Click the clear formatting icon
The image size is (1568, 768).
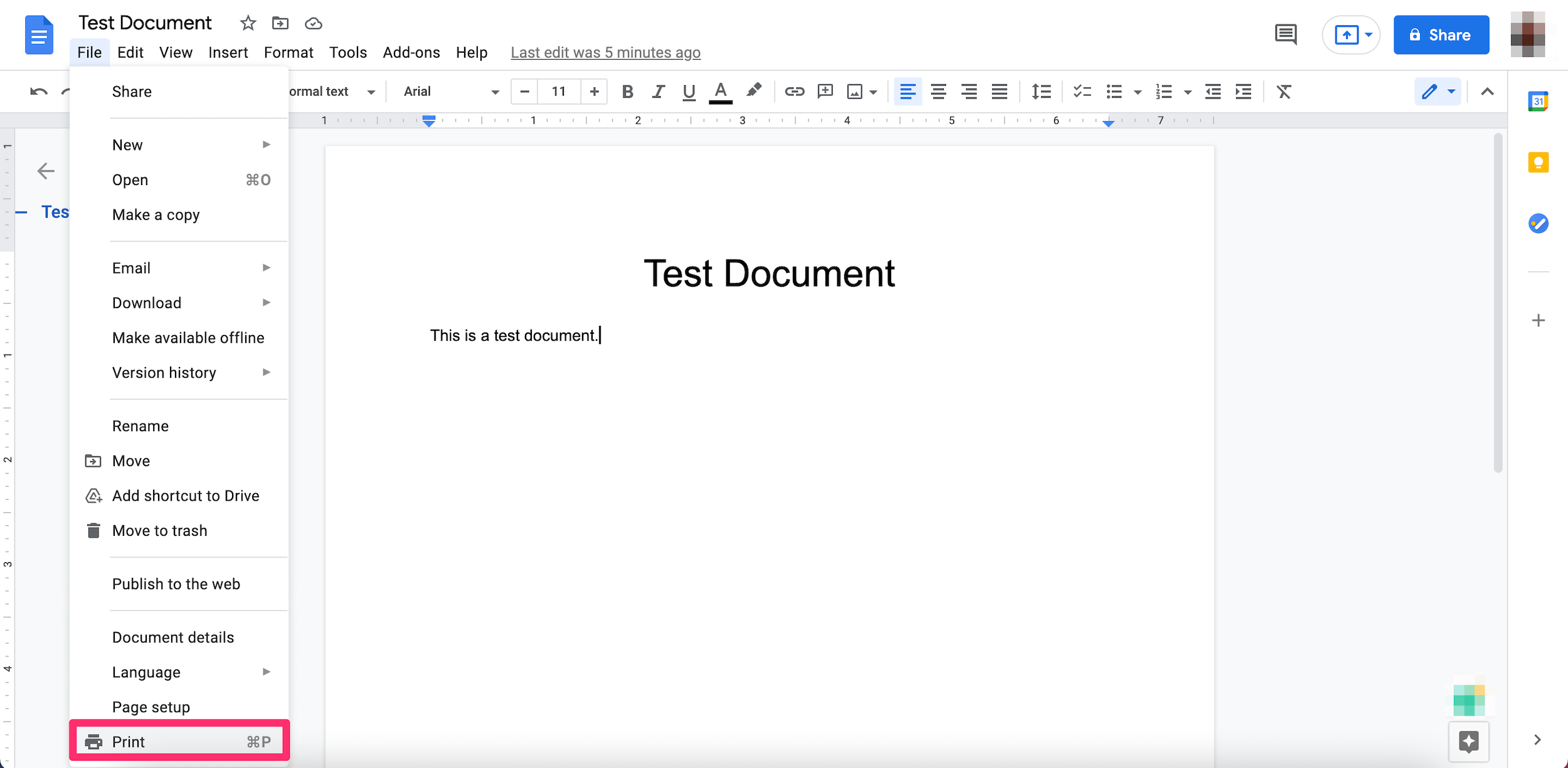(1284, 92)
